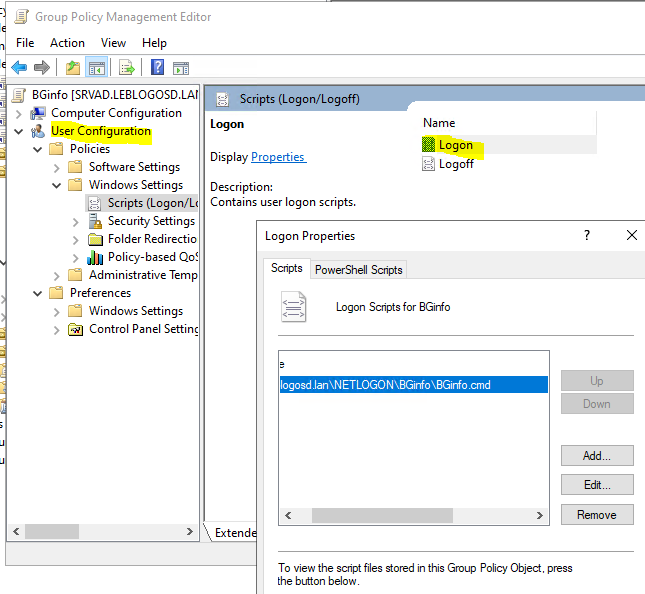Expand the Computer Configuration node

tap(19, 113)
